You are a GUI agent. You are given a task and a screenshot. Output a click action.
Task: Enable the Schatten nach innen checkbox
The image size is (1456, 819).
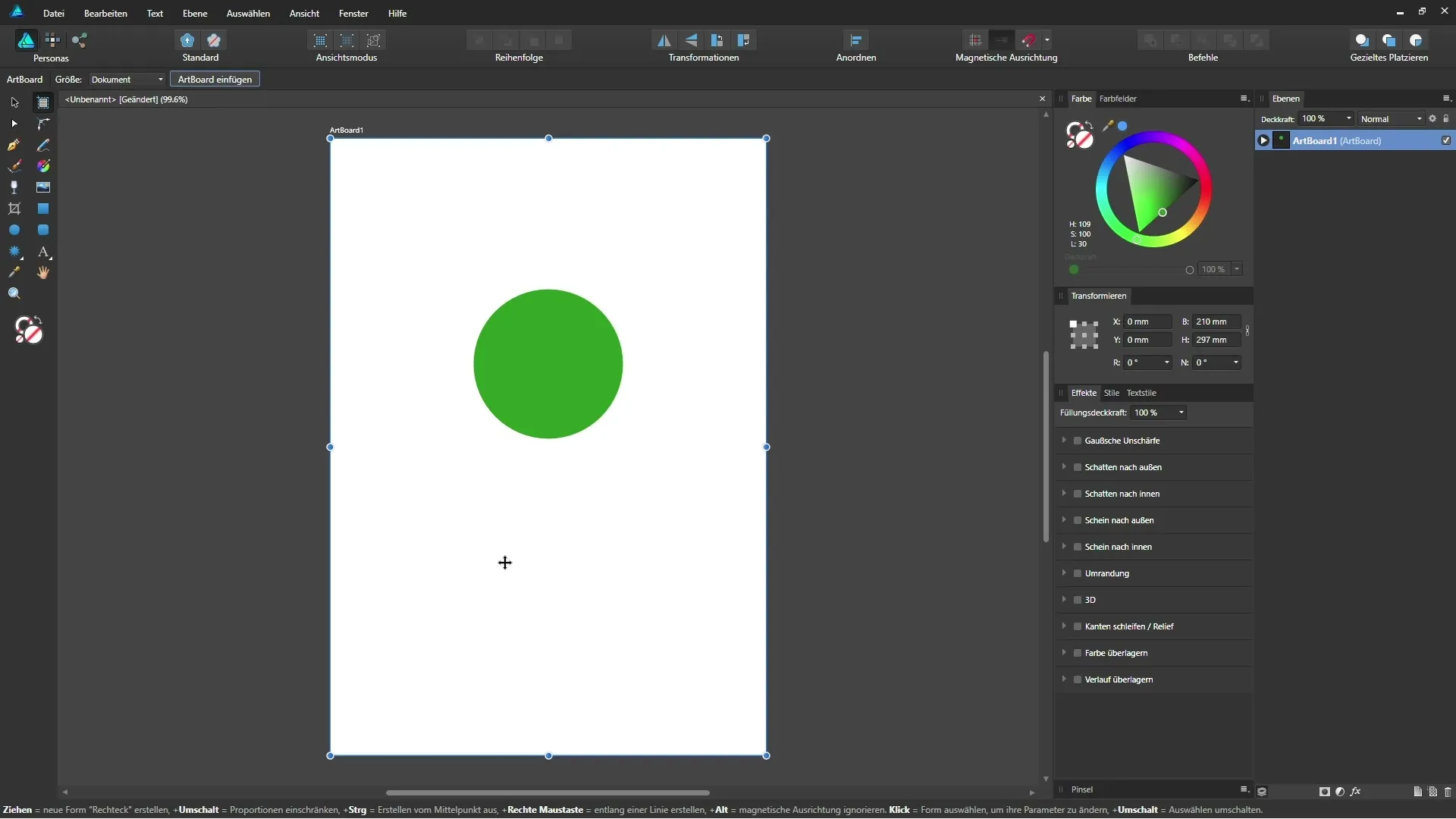coord(1078,494)
